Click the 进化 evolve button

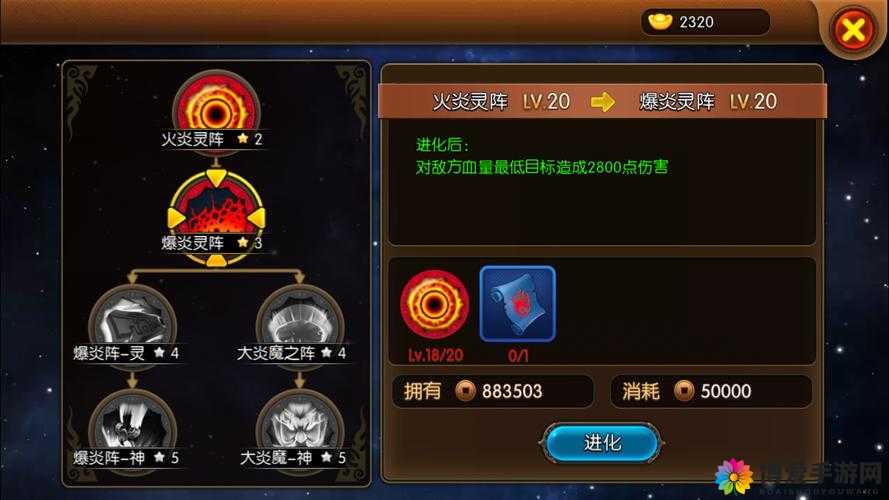pos(602,443)
